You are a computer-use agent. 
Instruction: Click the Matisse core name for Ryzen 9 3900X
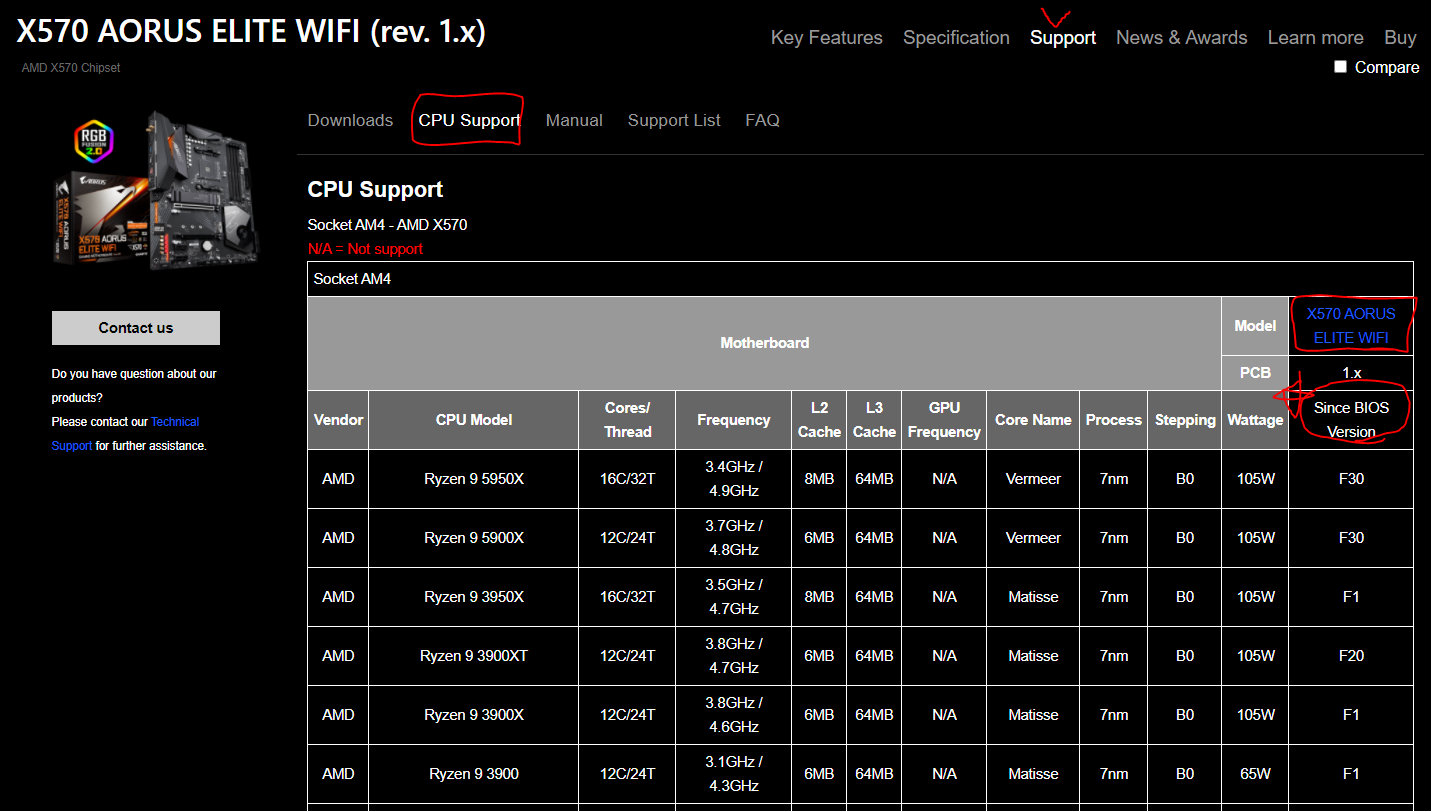(x=1033, y=715)
